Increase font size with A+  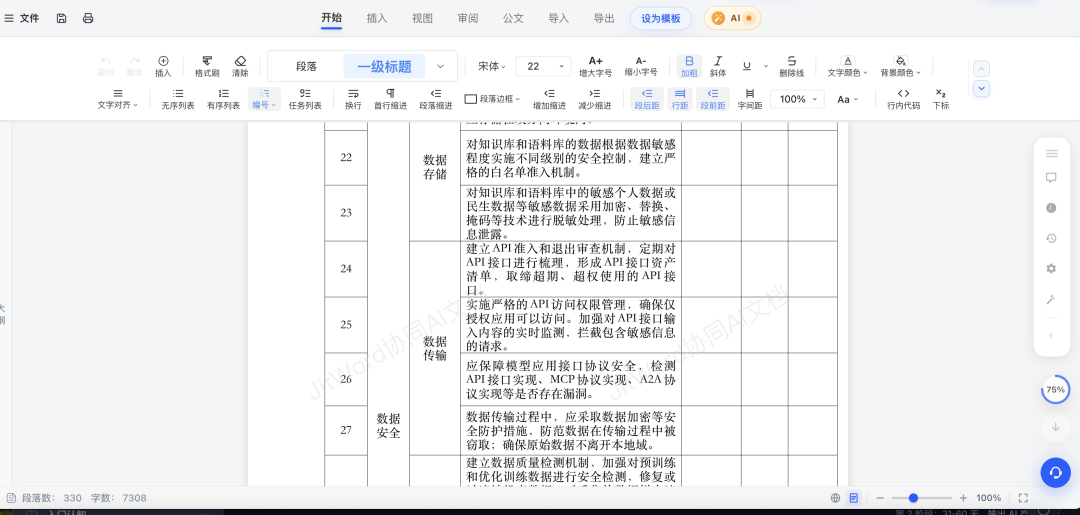595,66
